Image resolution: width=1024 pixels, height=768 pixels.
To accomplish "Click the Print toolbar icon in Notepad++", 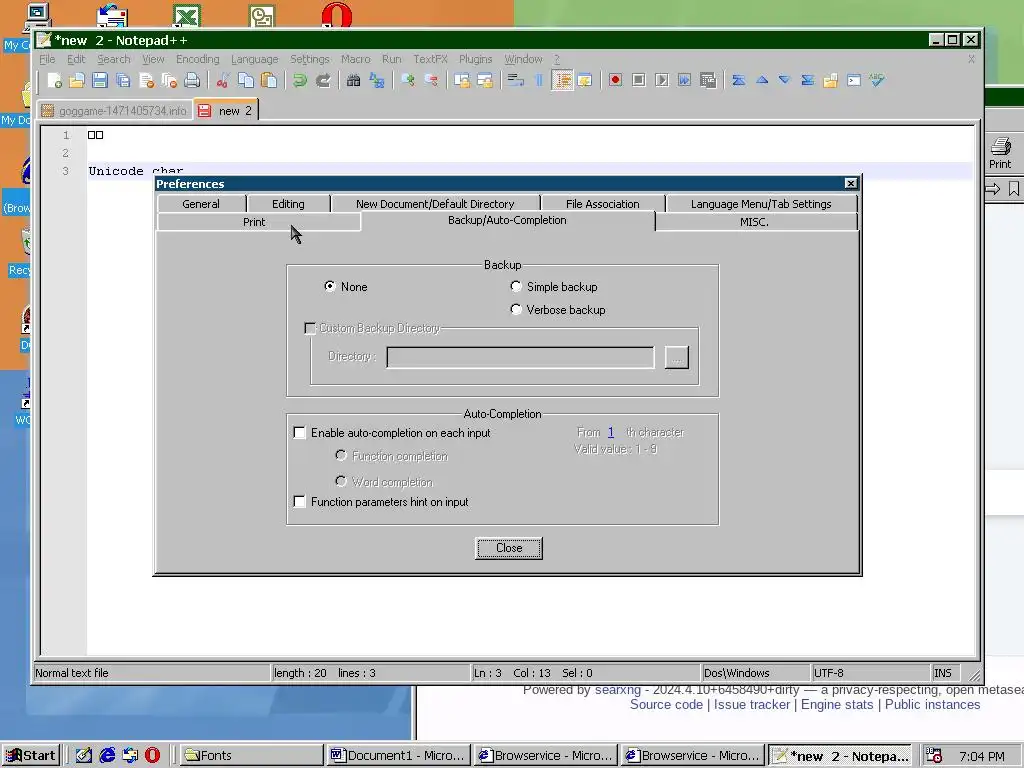I will point(192,80).
